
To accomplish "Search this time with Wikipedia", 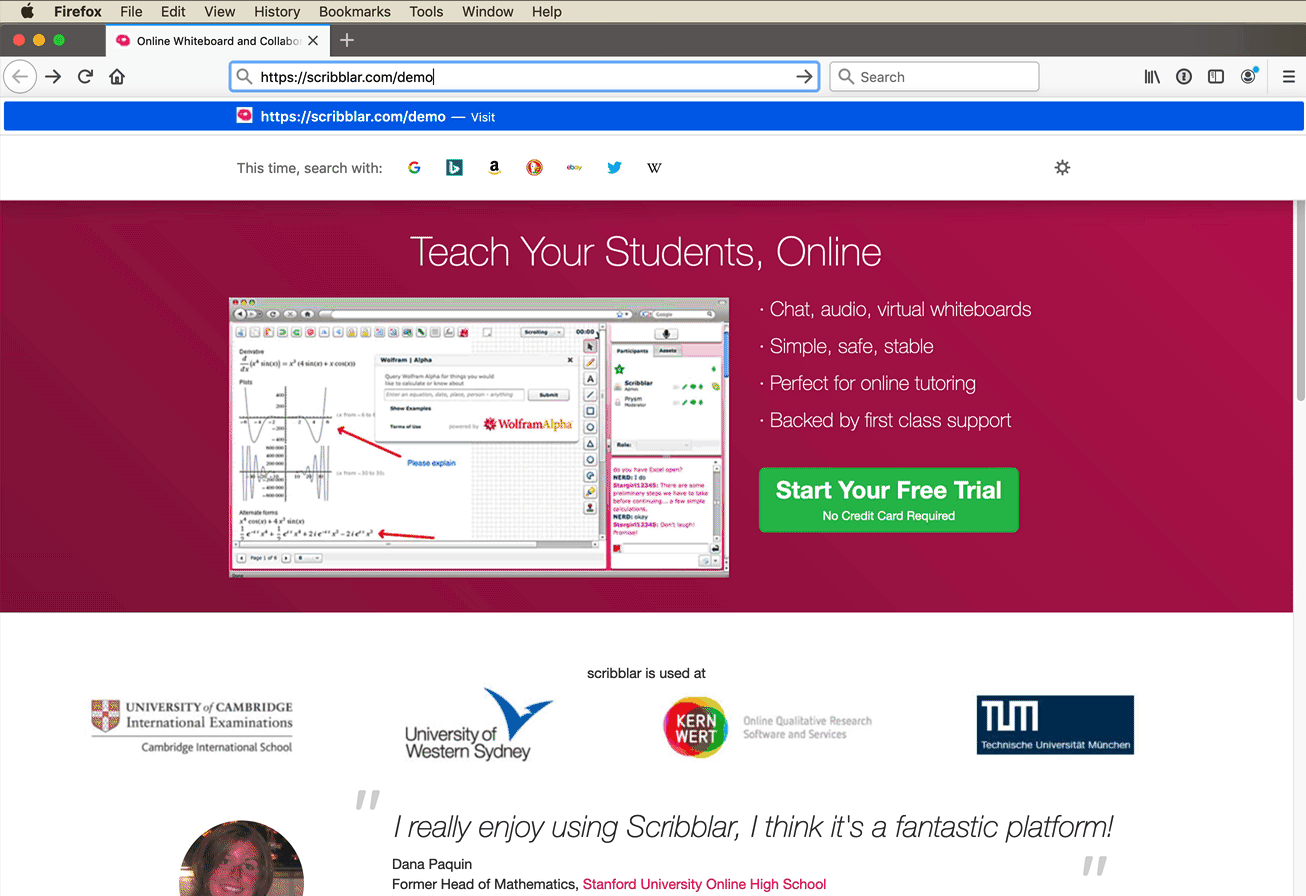I will pos(654,168).
